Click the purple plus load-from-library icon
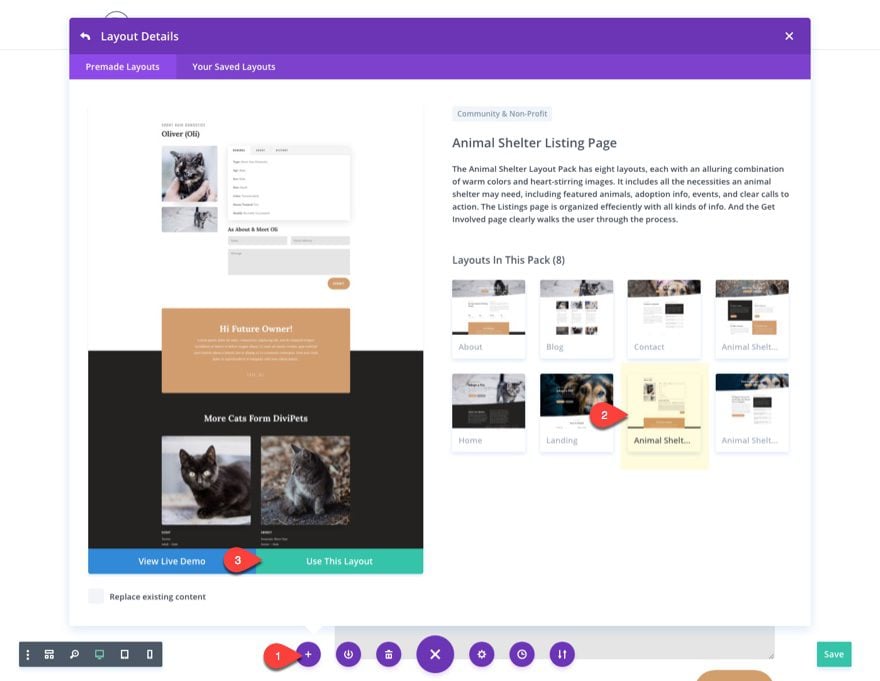This screenshot has width=880, height=681. 308,654
